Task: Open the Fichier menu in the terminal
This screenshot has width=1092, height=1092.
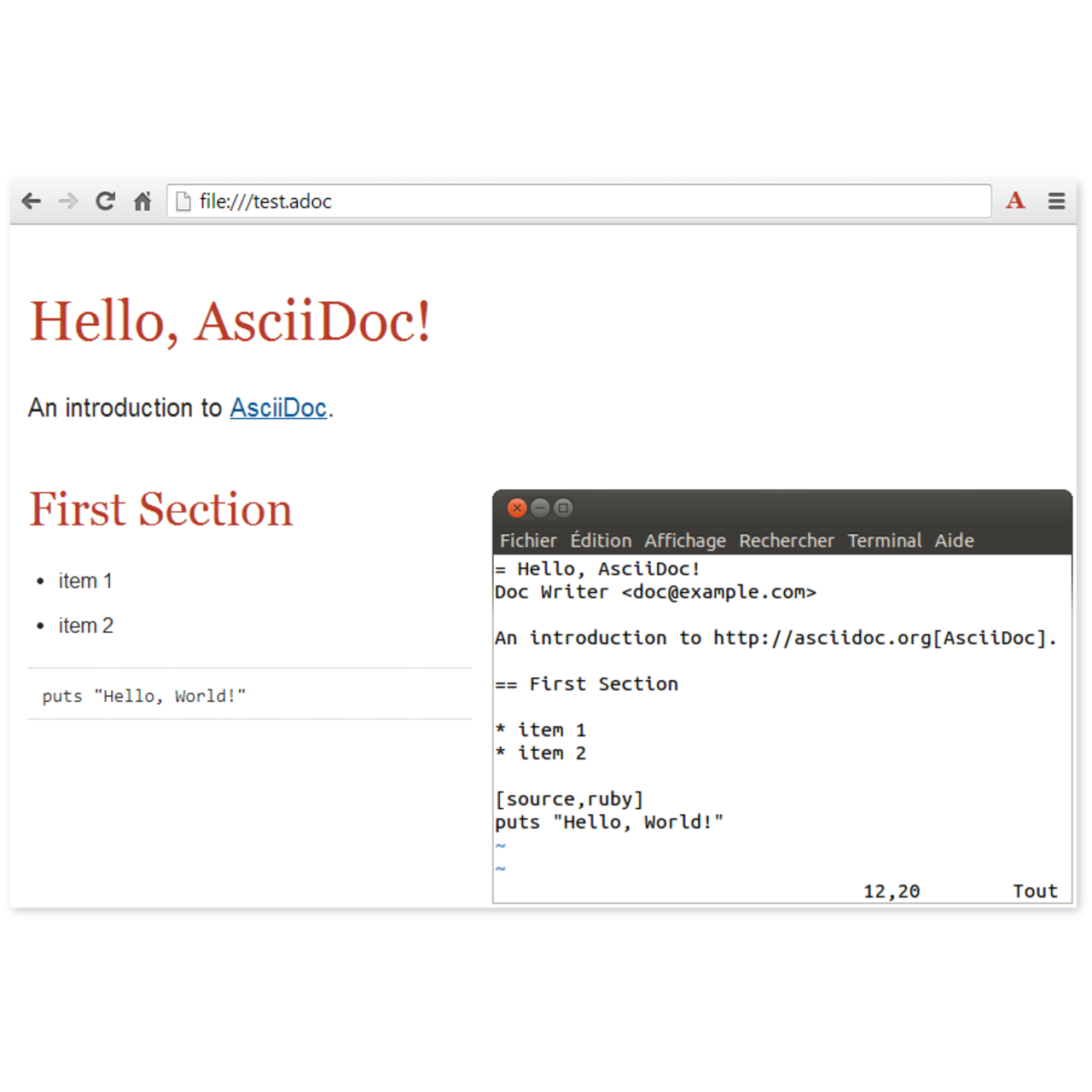Action: [528, 541]
